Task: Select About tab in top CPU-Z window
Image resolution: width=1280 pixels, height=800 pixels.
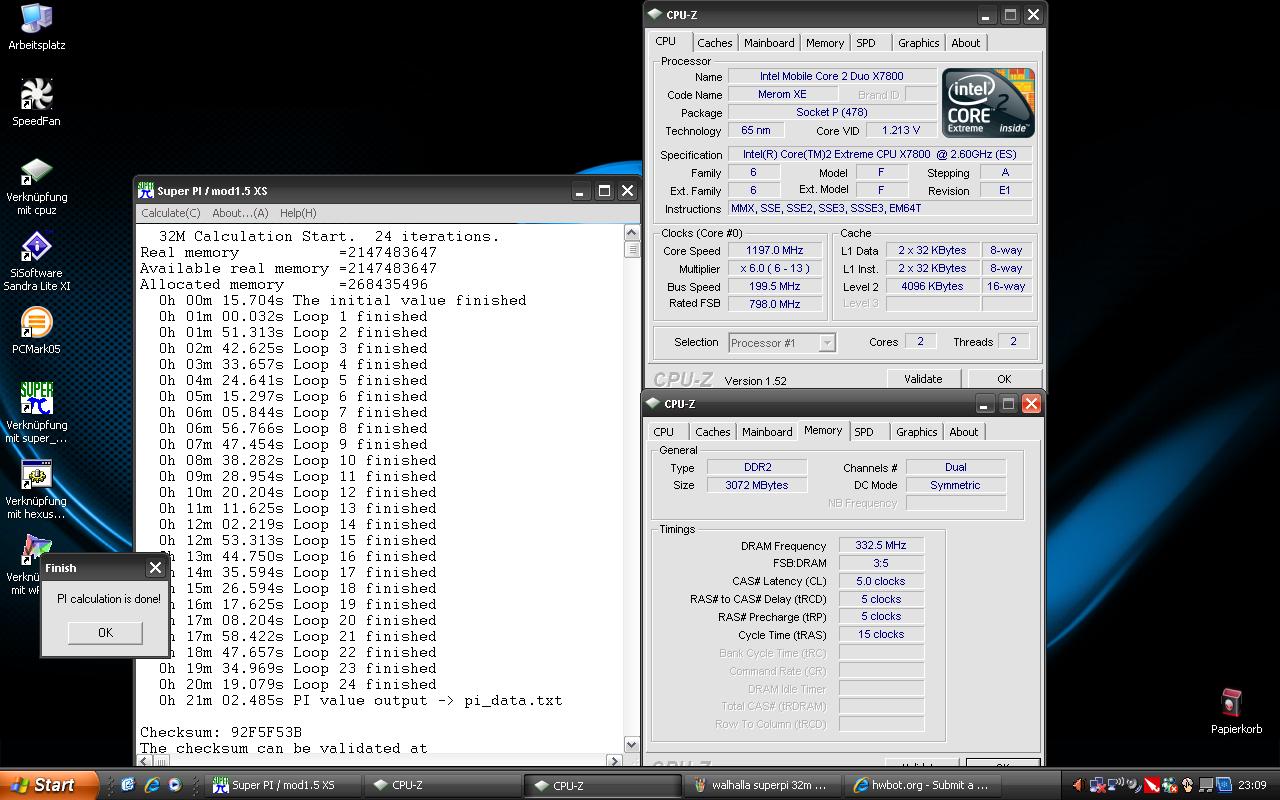Action: point(966,43)
